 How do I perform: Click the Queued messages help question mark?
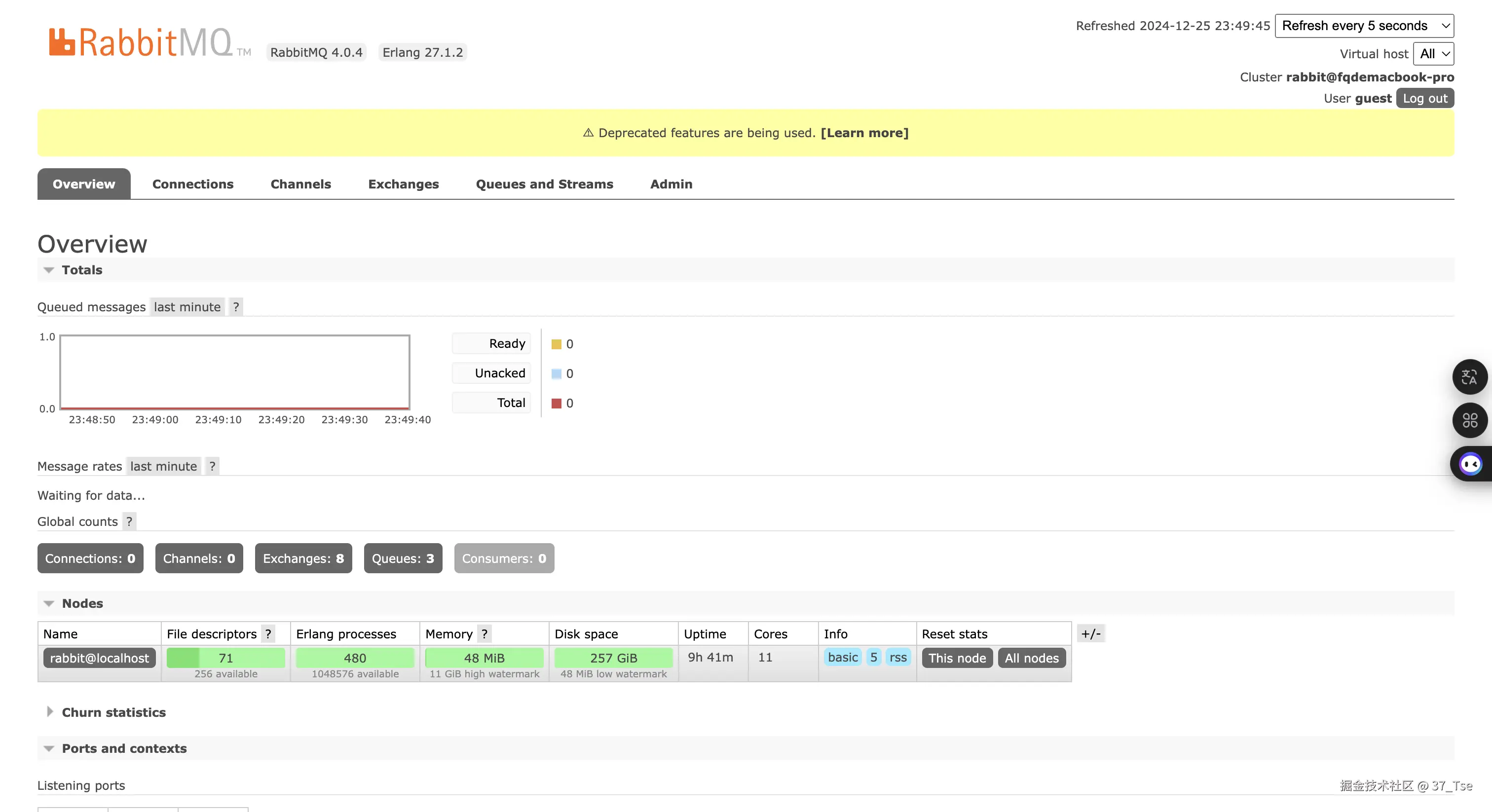(236, 307)
